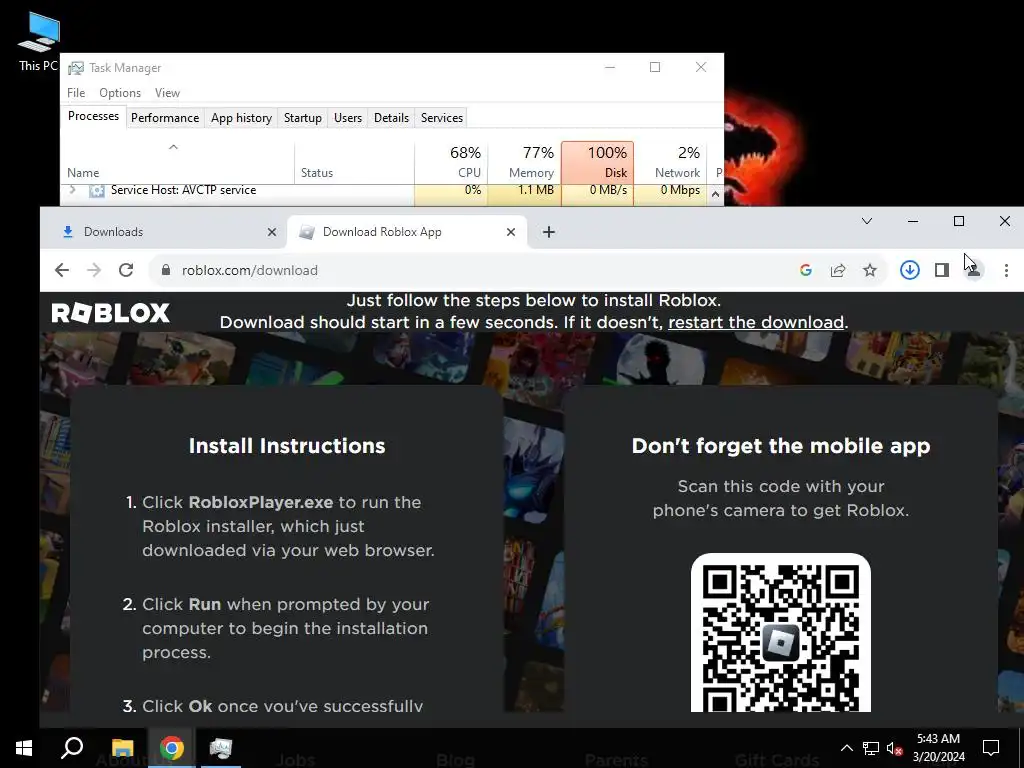
Task: Open notification center icon
Action: [x=991, y=748]
